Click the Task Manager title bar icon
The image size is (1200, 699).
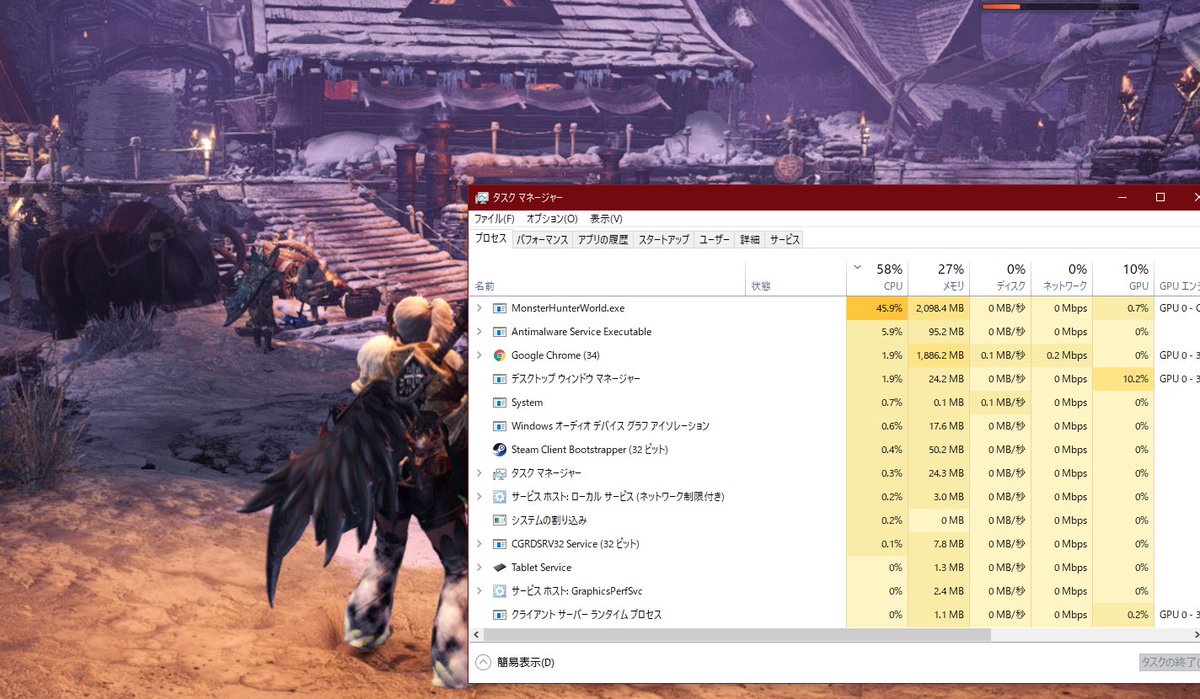482,198
